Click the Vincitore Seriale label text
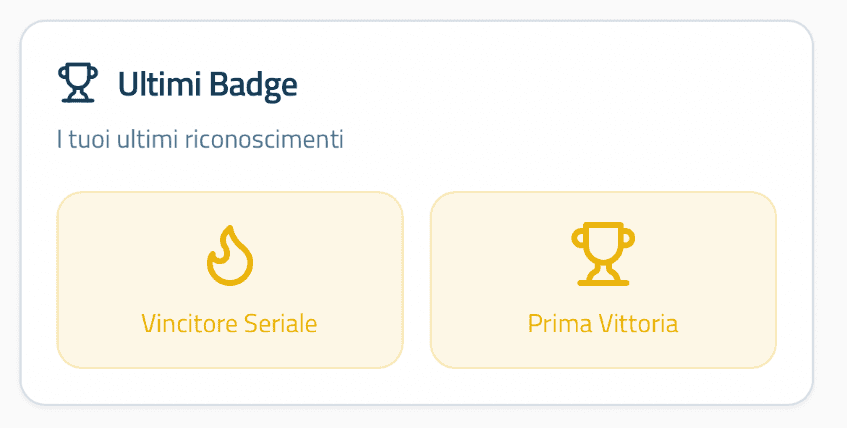This screenshot has height=428, width=847. (x=229, y=324)
